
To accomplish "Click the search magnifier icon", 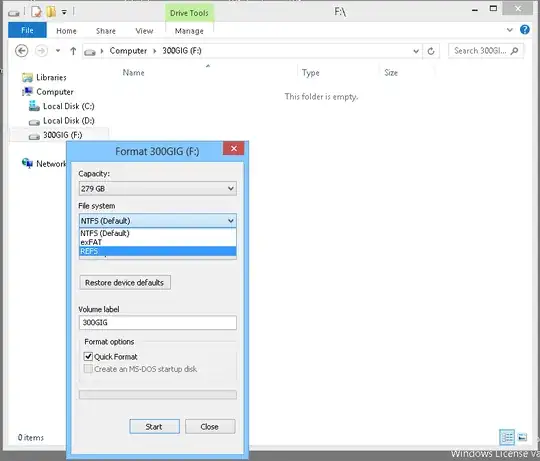I will 515,51.
